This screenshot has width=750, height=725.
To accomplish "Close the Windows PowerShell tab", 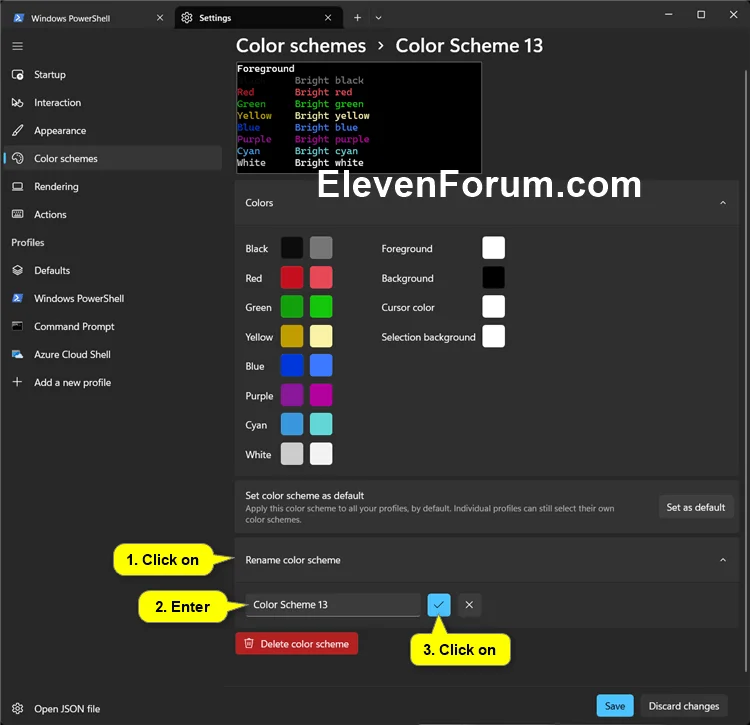I will (160, 18).
